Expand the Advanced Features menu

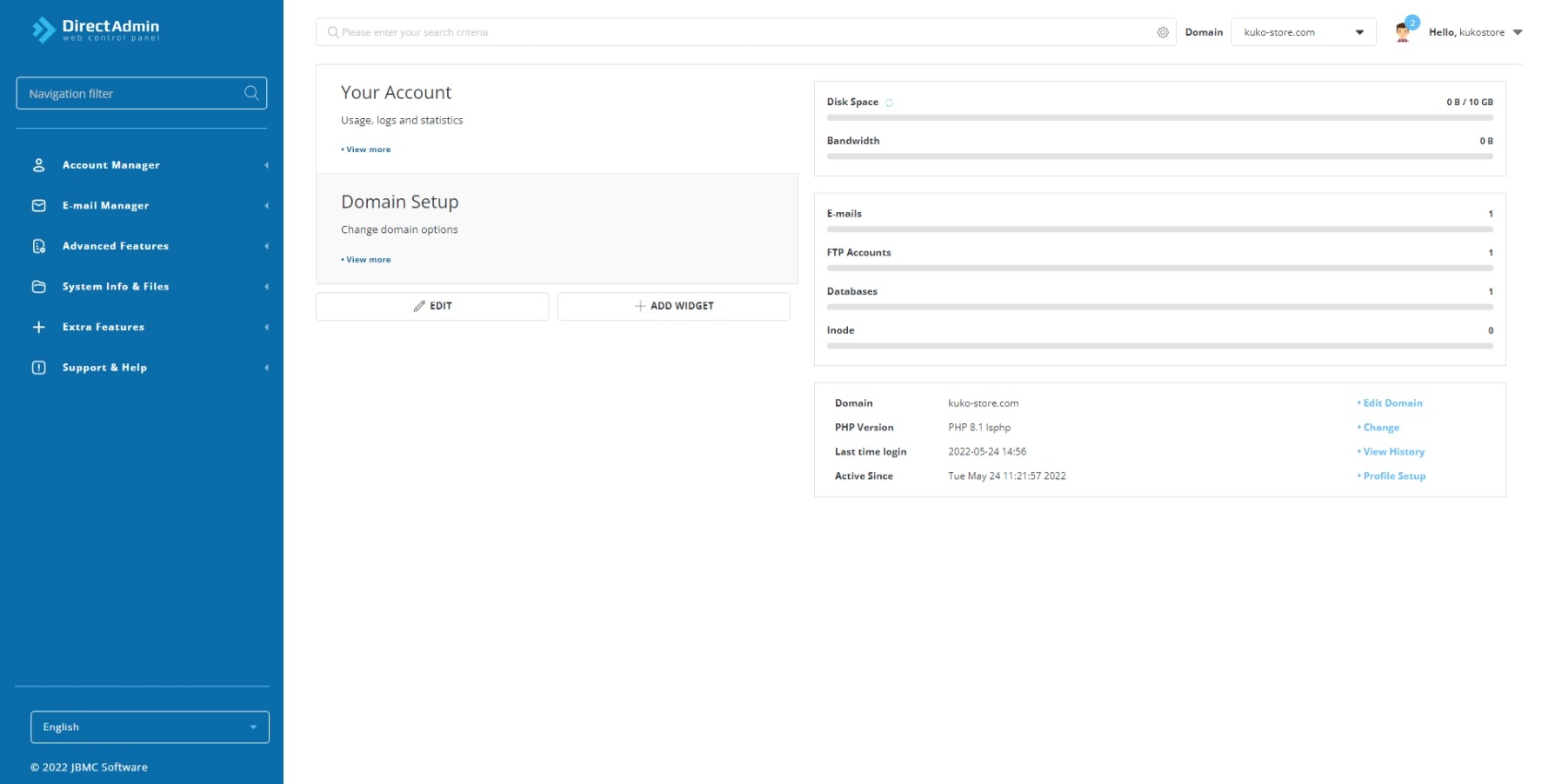tap(116, 246)
